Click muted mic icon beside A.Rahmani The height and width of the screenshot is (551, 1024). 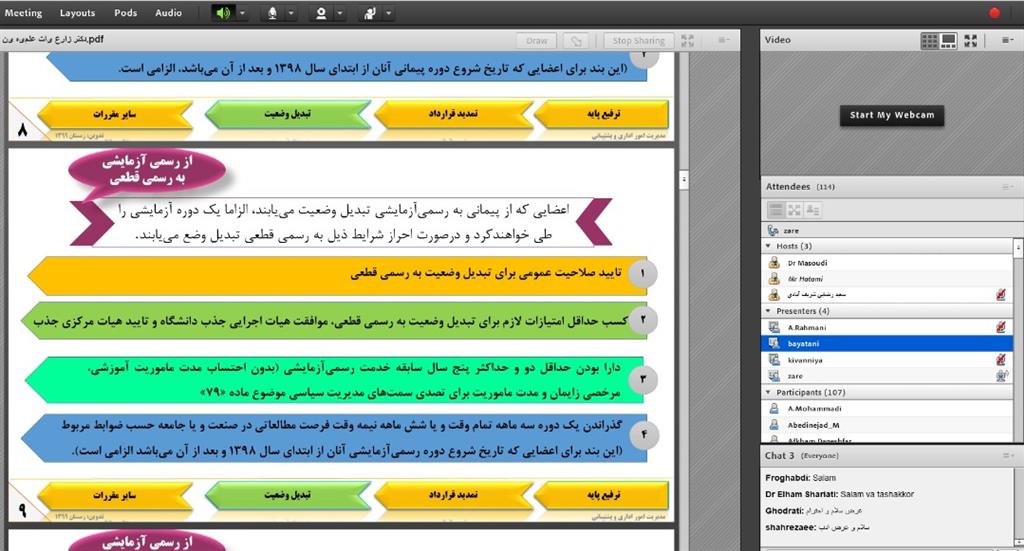pyautogui.click(x=1001, y=327)
